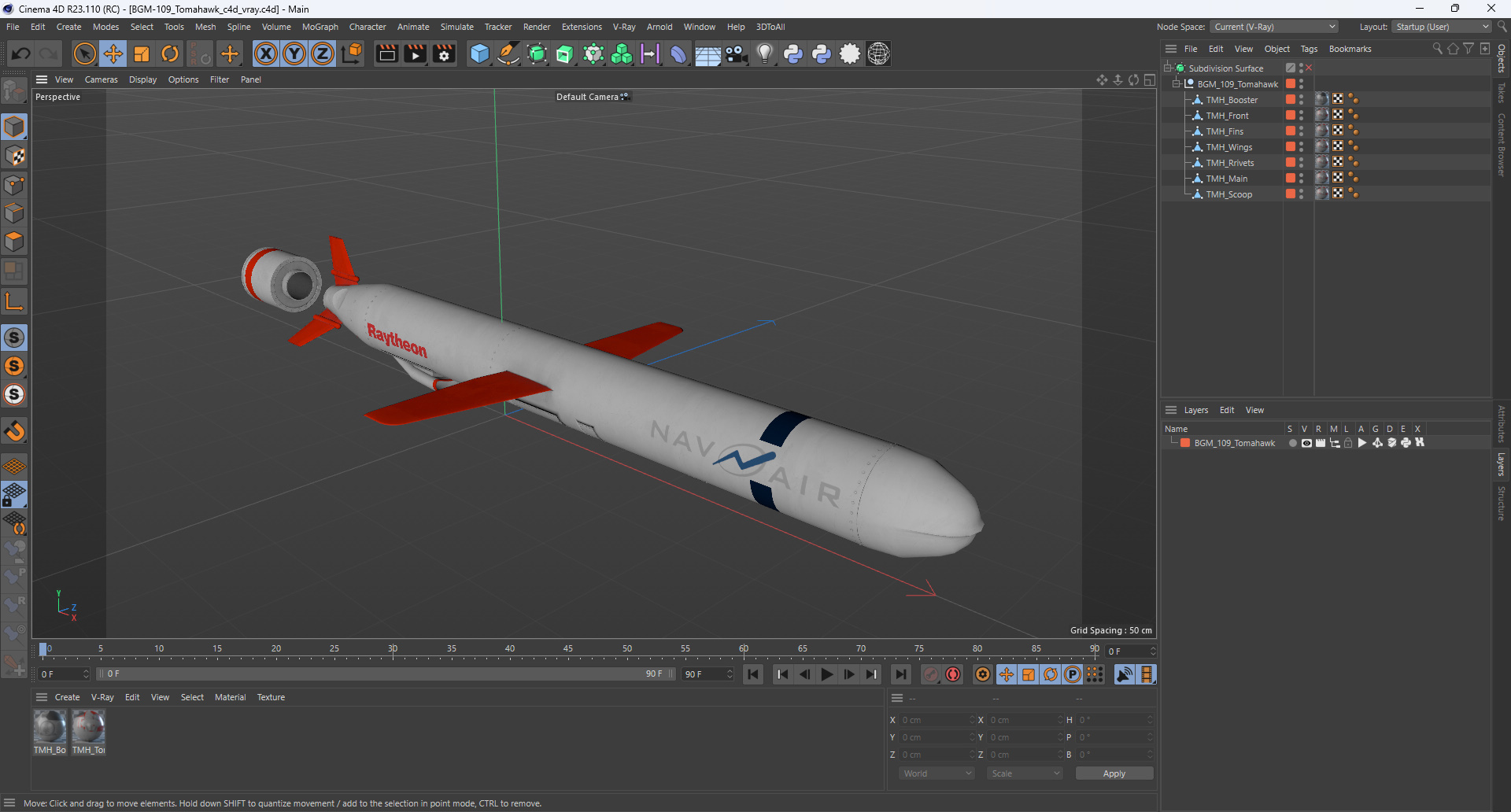Open the World coordinate dropdown
Image resolution: width=1511 pixels, height=812 pixels.
coord(937,773)
